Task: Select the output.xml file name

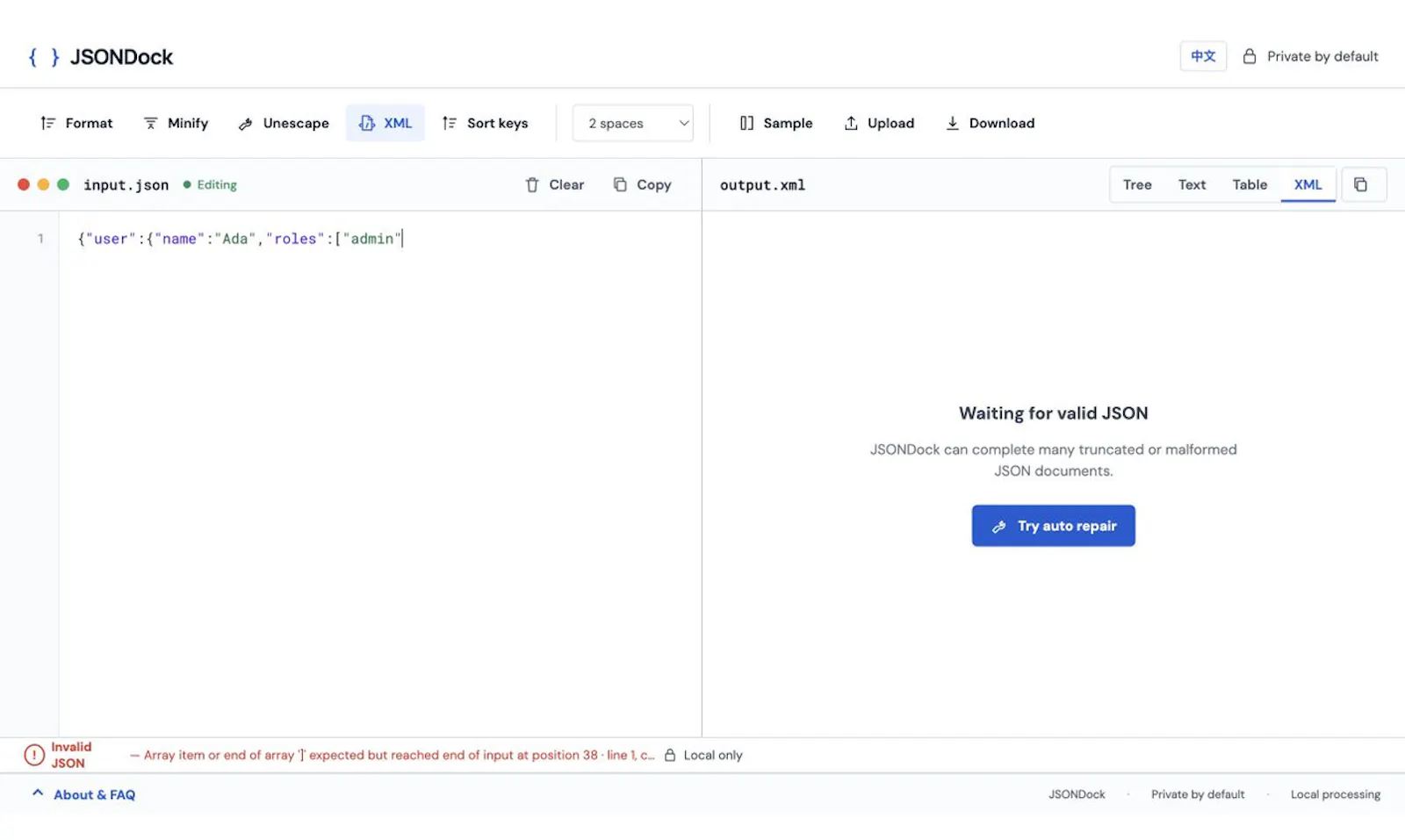Action: 762,185
